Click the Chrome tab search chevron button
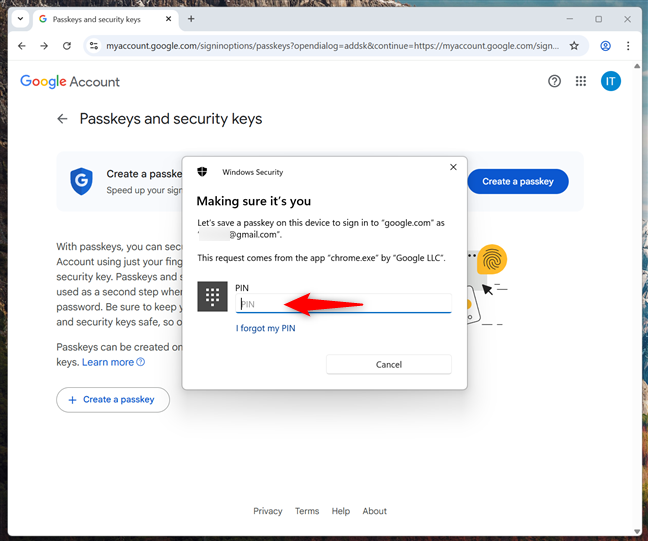 tap(20, 19)
